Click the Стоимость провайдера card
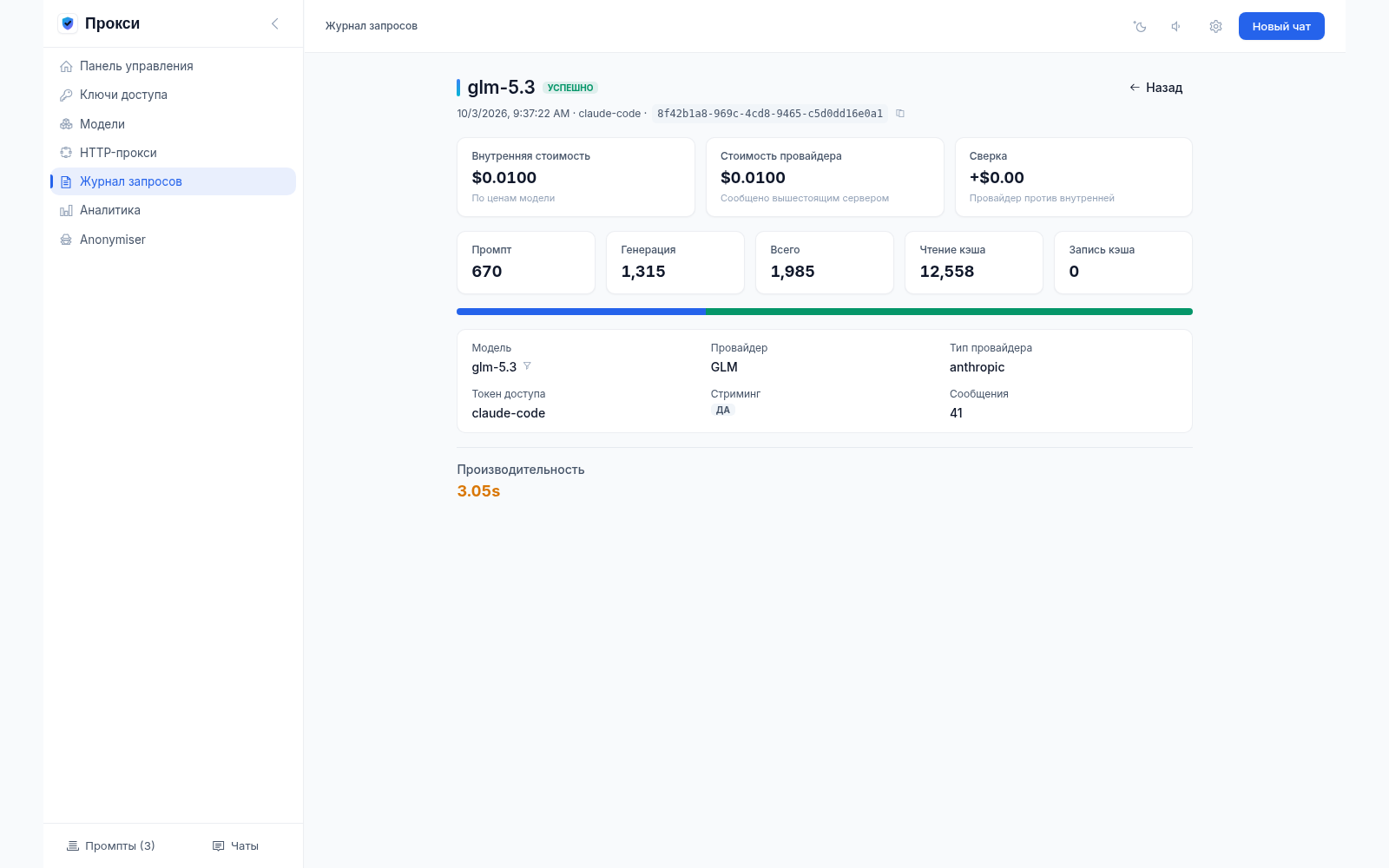Image resolution: width=1389 pixels, height=868 pixels. coord(825,177)
